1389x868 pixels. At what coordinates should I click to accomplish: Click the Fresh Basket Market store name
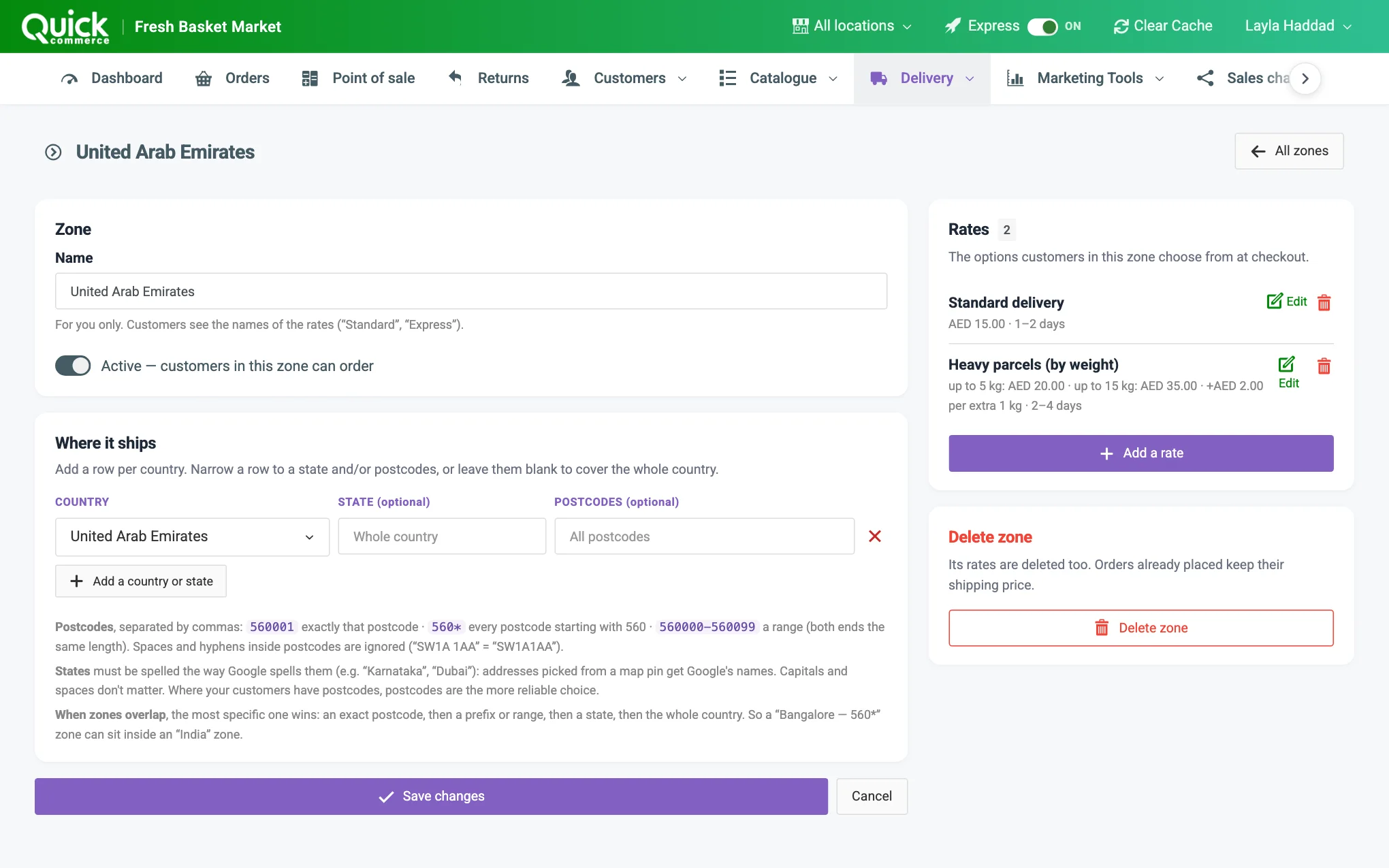coord(208,27)
